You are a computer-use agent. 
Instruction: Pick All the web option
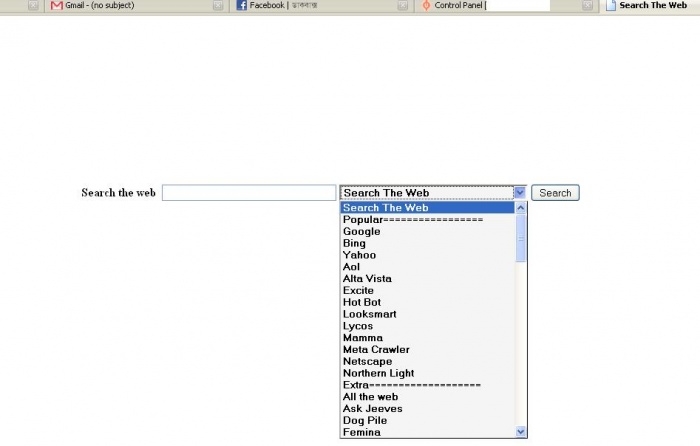[427, 397]
